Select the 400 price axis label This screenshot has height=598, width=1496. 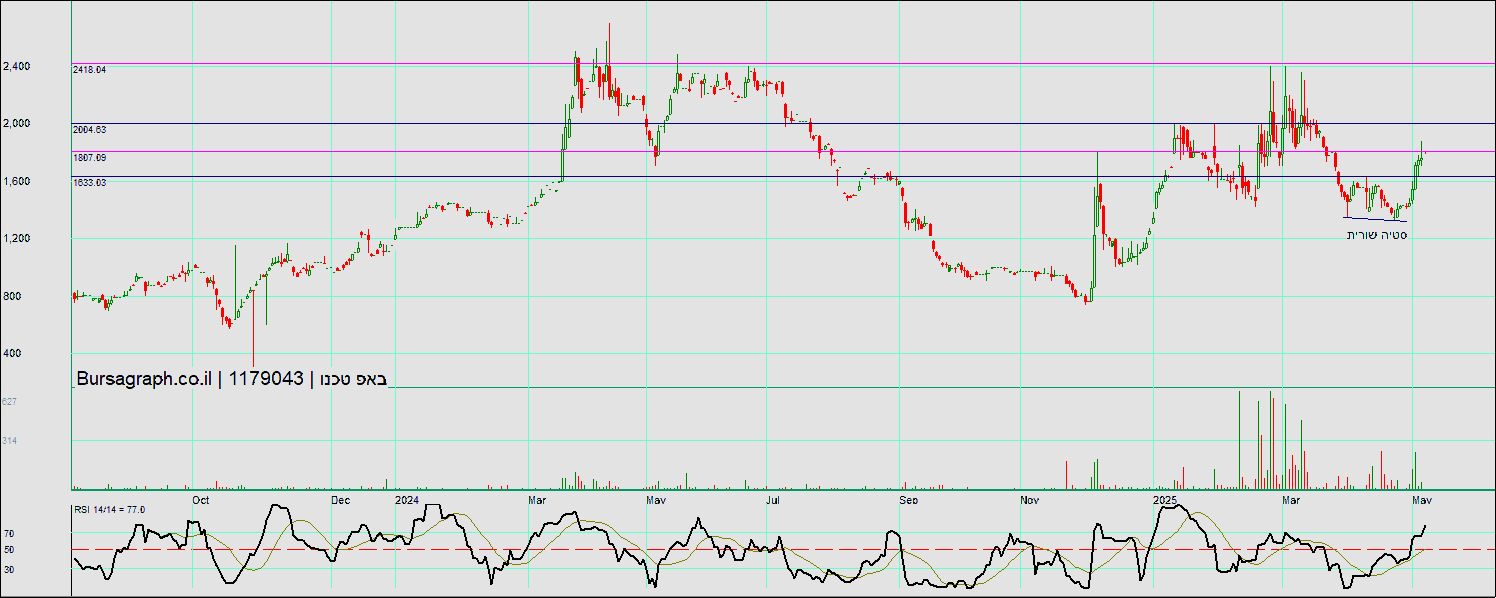point(11,354)
